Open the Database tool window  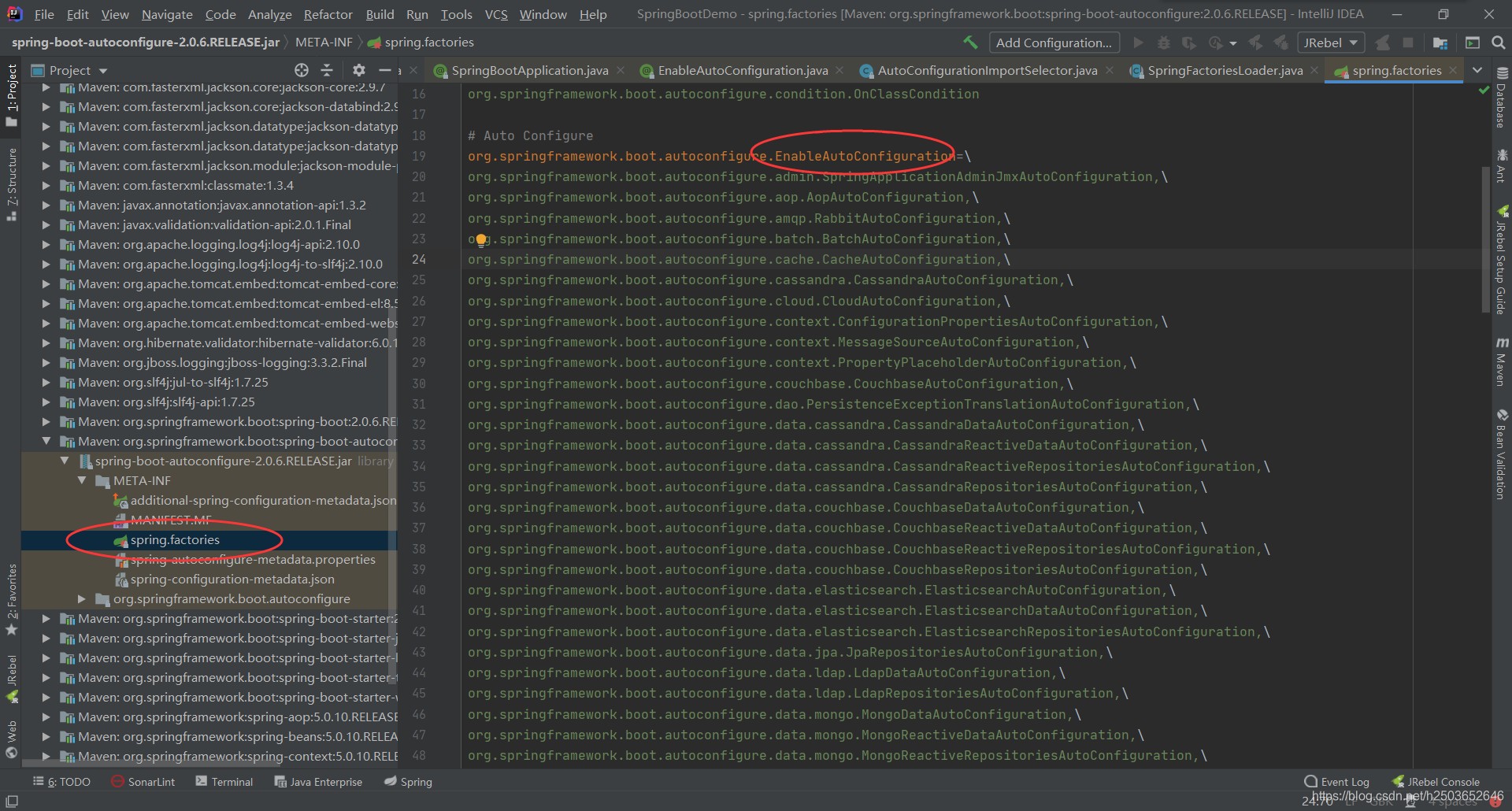[1502, 98]
